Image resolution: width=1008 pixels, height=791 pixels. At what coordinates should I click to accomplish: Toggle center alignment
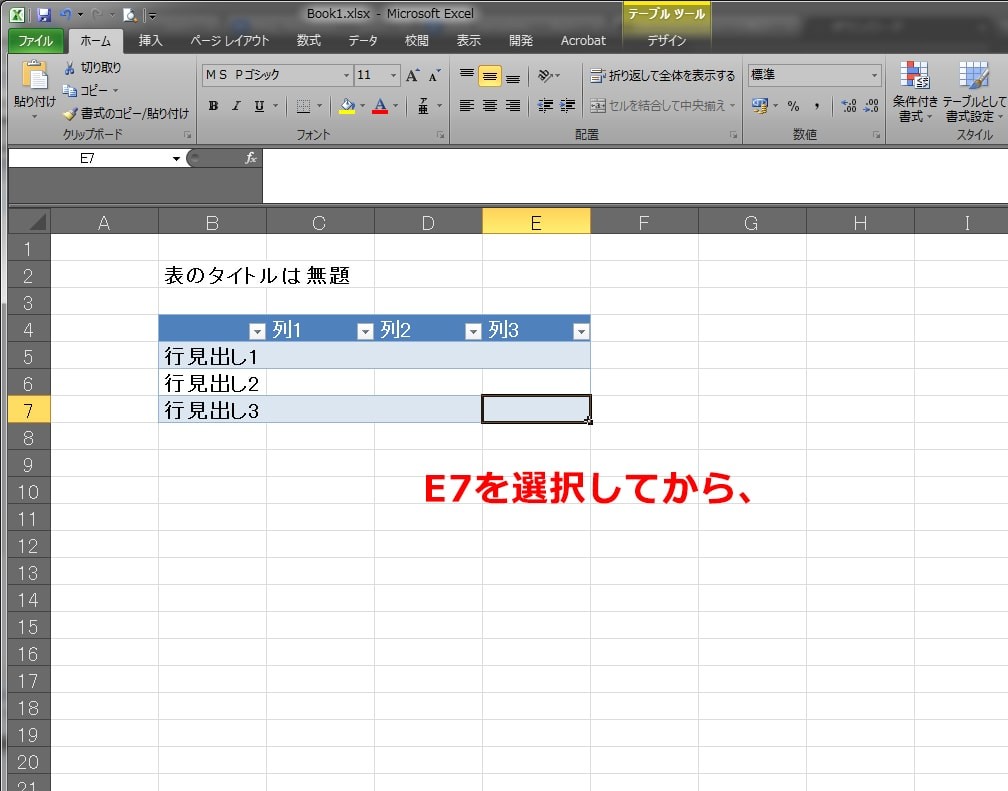pos(490,105)
